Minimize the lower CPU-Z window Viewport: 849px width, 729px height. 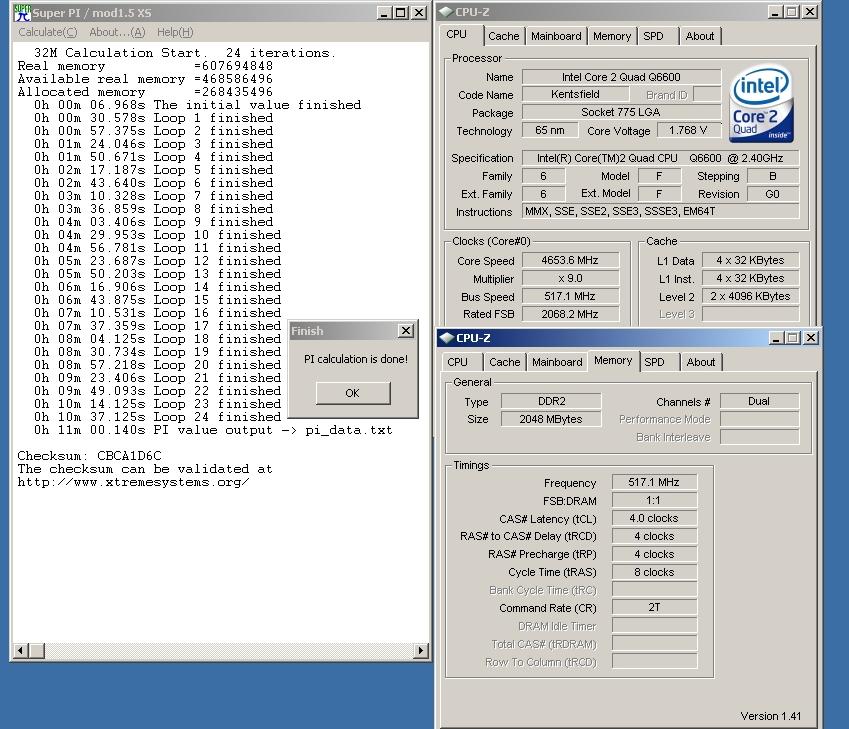tap(776, 338)
